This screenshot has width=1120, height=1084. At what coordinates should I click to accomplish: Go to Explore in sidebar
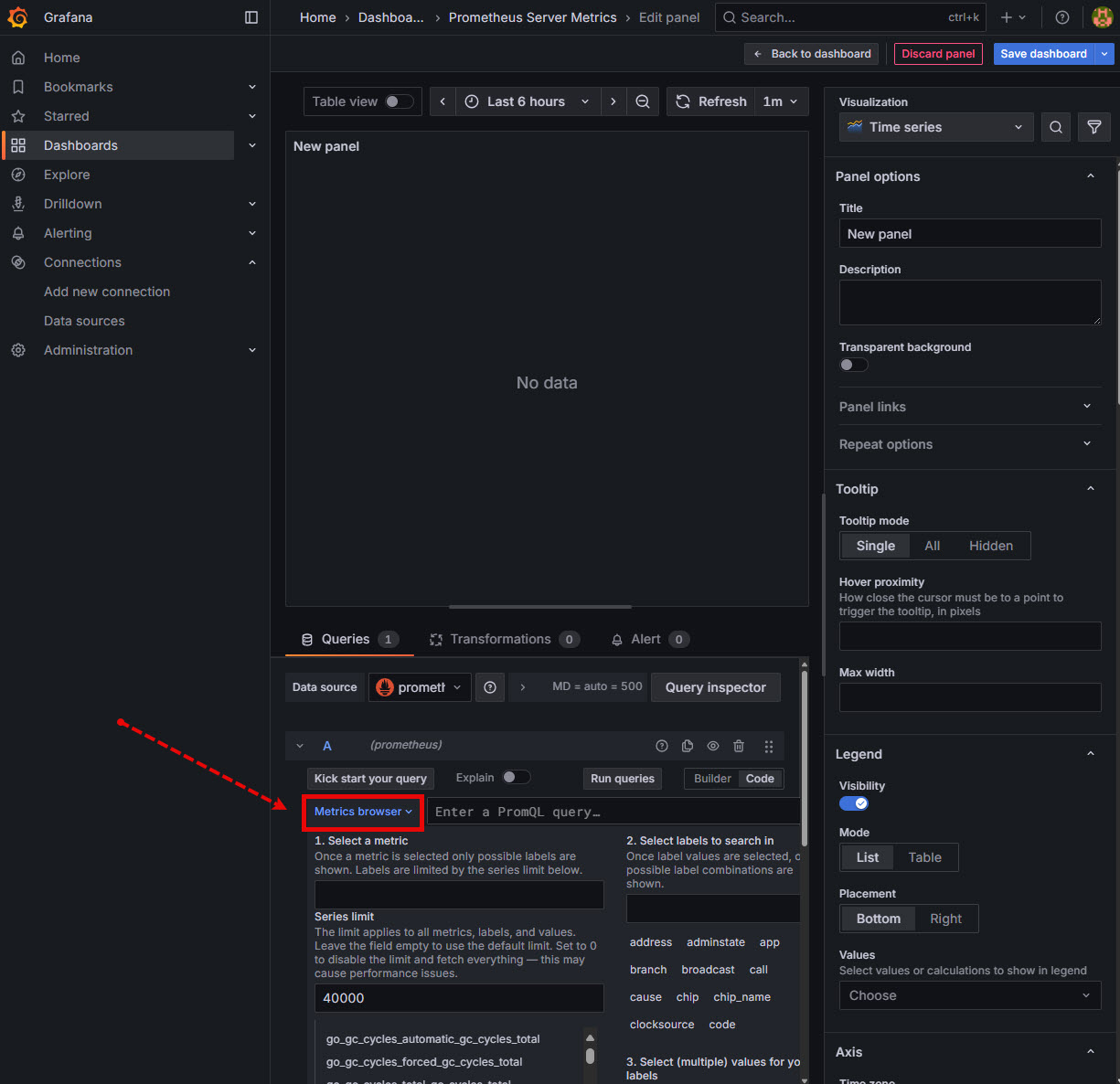pos(67,175)
